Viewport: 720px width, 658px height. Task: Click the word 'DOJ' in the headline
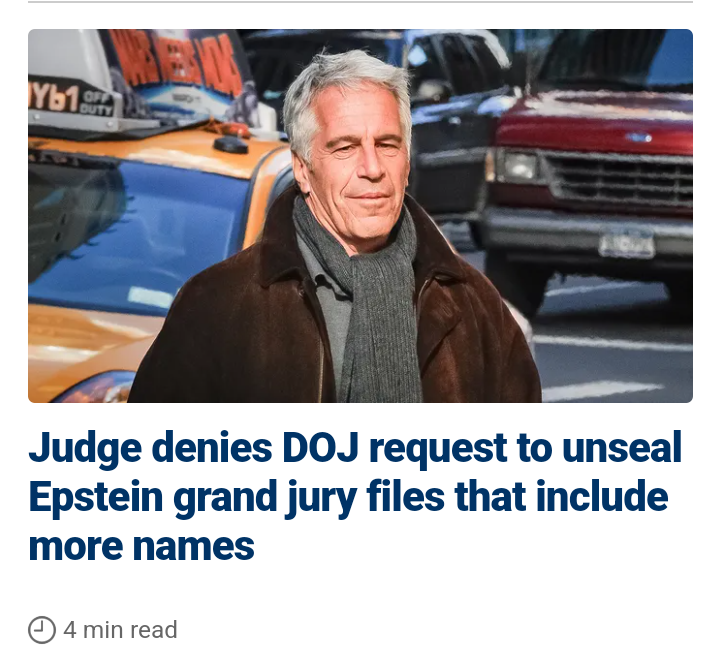coord(320,447)
